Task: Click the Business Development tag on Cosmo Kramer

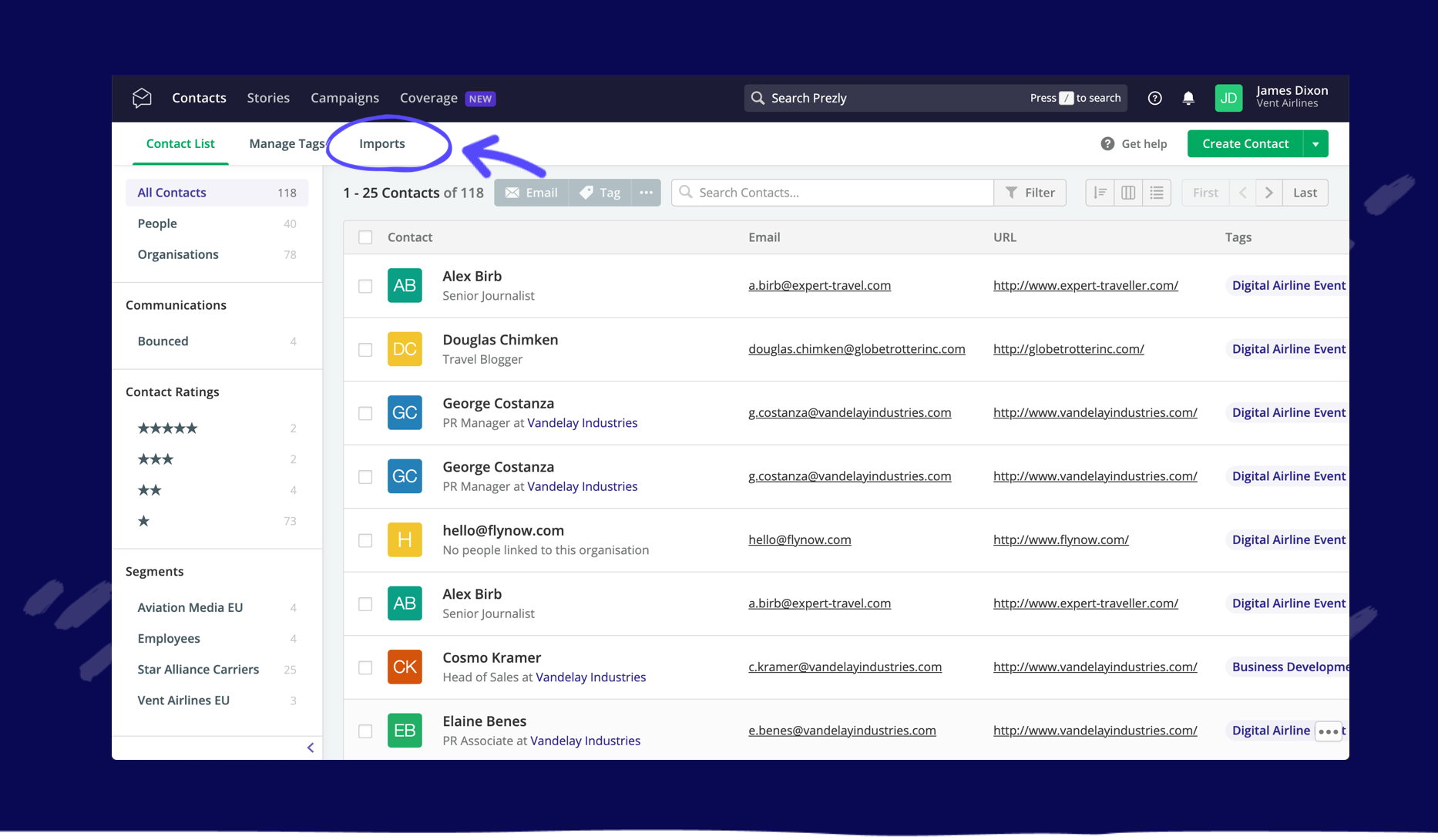Action: pyautogui.click(x=1288, y=667)
